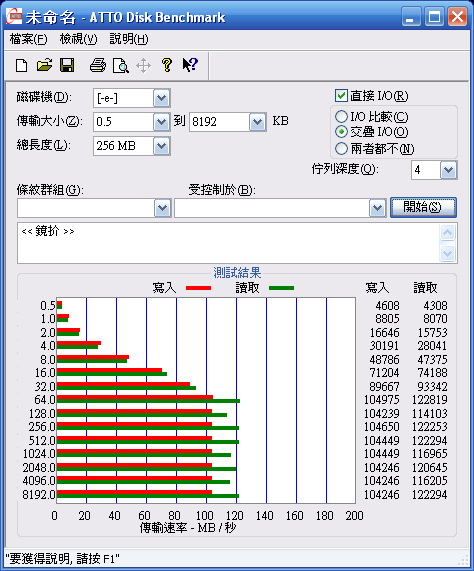Image resolution: width=474 pixels, height=571 pixels.
Task: Click the status bar help message
Action: 62,559
